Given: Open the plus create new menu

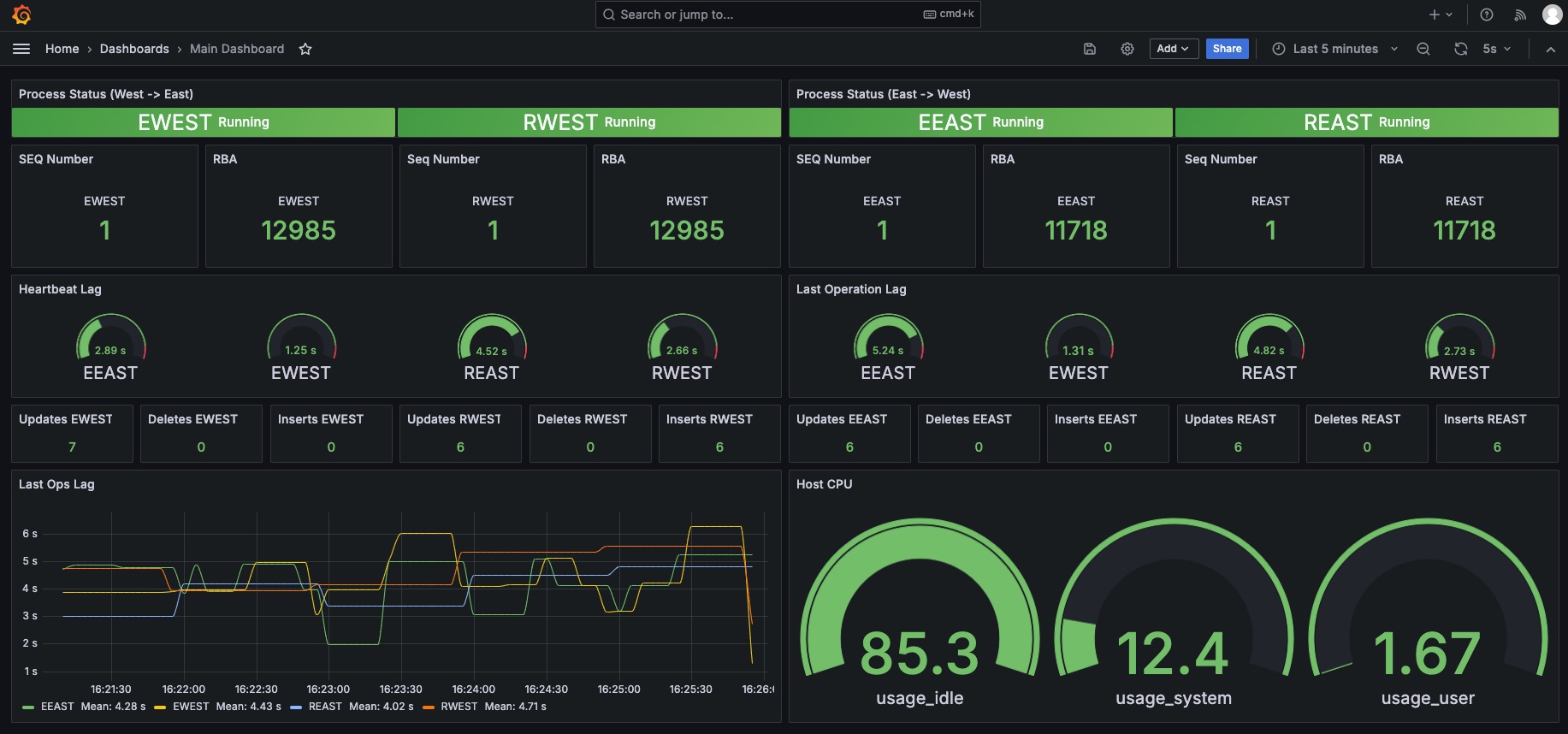Looking at the screenshot, I should click(1441, 15).
